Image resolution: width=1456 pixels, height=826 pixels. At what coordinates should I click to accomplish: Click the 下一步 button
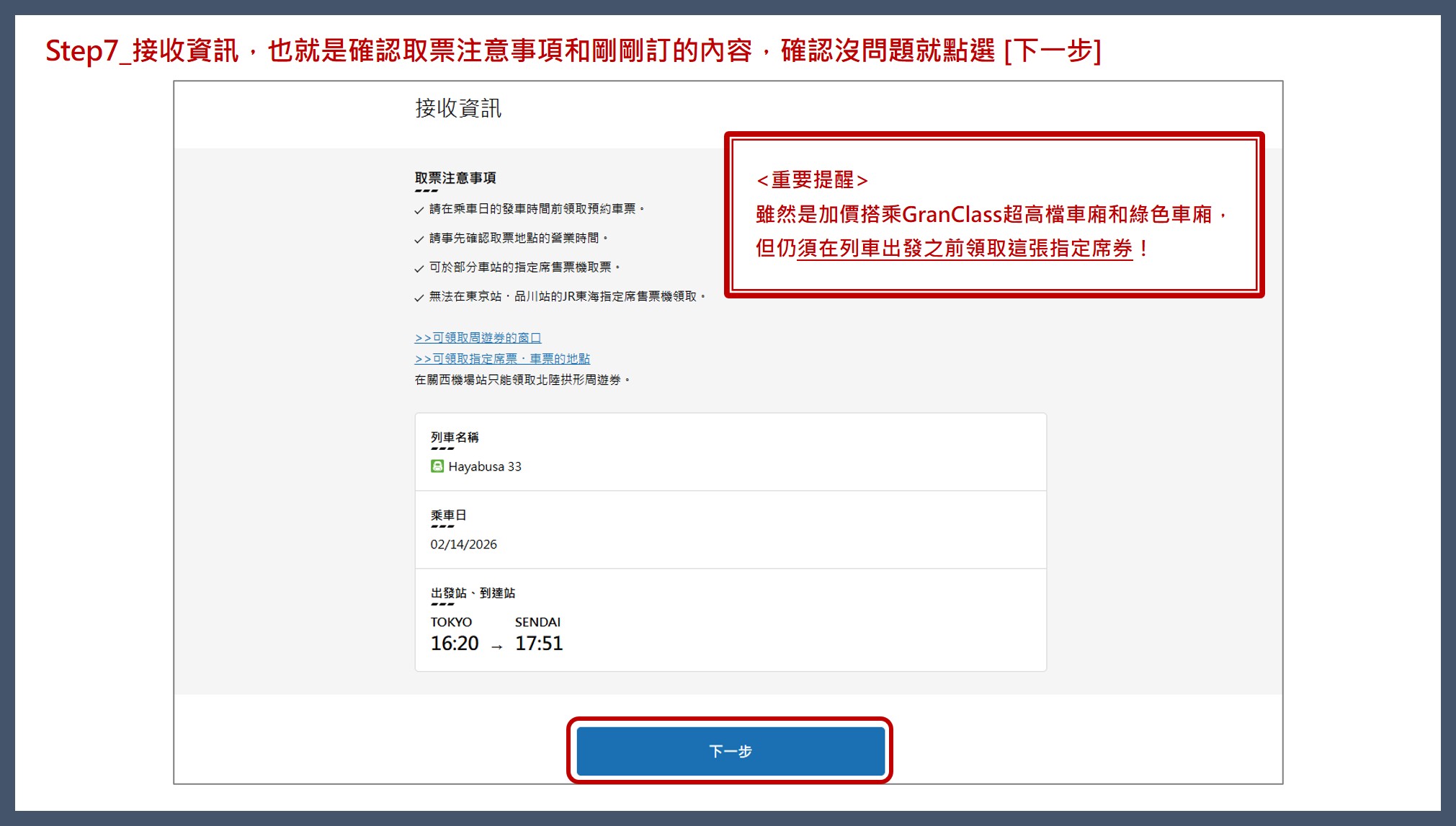(x=730, y=751)
